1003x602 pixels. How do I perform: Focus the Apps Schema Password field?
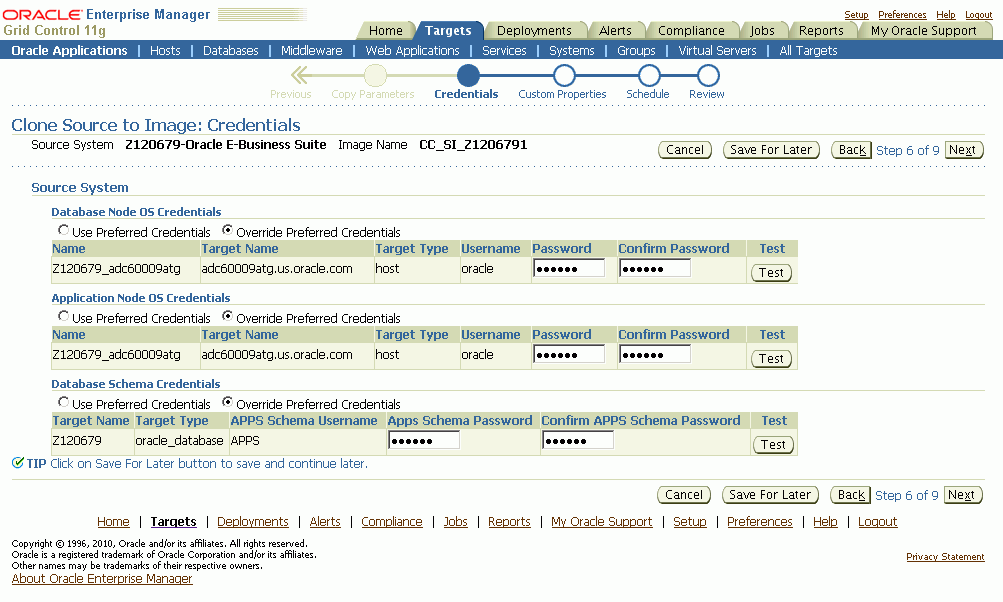point(424,440)
